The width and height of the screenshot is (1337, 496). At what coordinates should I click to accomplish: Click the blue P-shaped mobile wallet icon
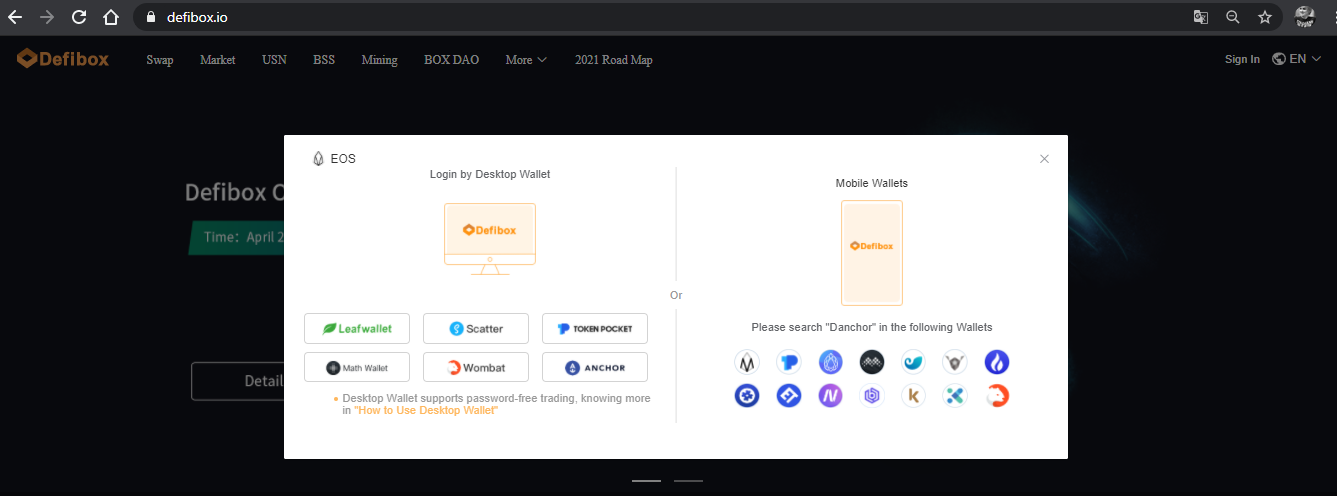789,362
